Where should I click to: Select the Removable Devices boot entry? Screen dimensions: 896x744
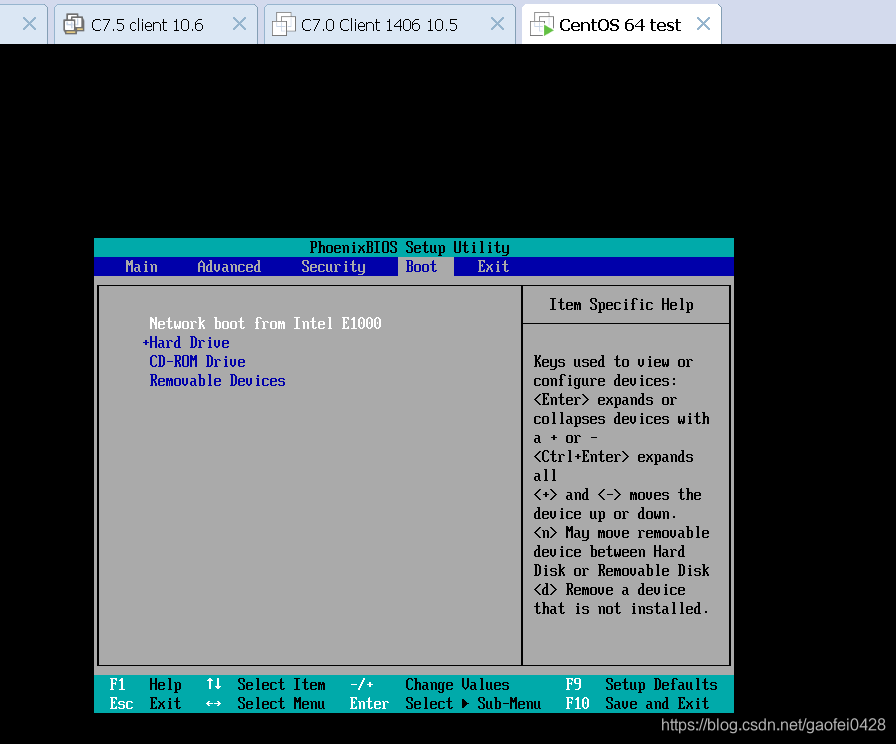tap(217, 381)
